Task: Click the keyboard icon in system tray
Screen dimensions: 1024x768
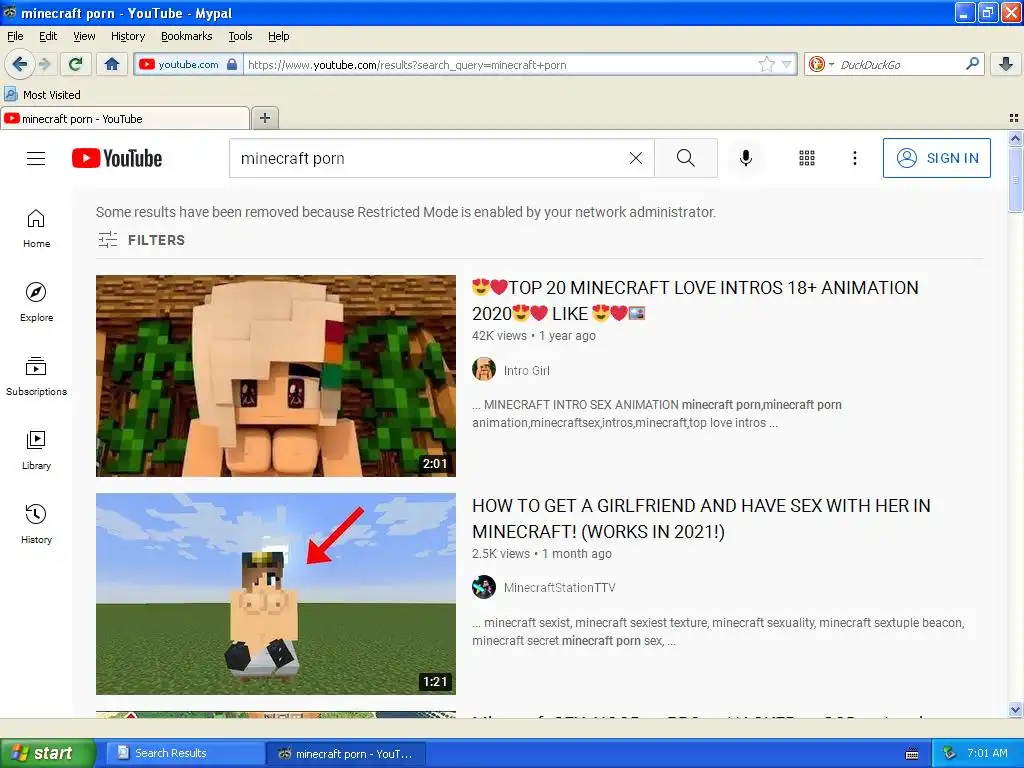Action: [912, 754]
